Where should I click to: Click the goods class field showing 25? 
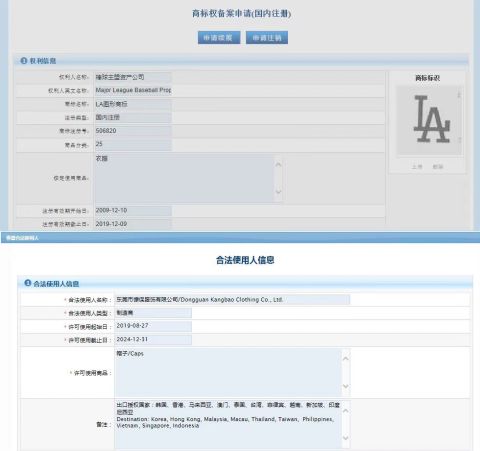133,144
